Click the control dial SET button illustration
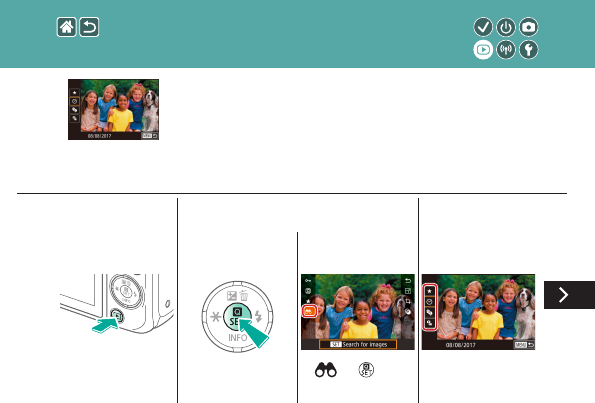This screenshot has height=403, width=595. (x=238, y=316)
